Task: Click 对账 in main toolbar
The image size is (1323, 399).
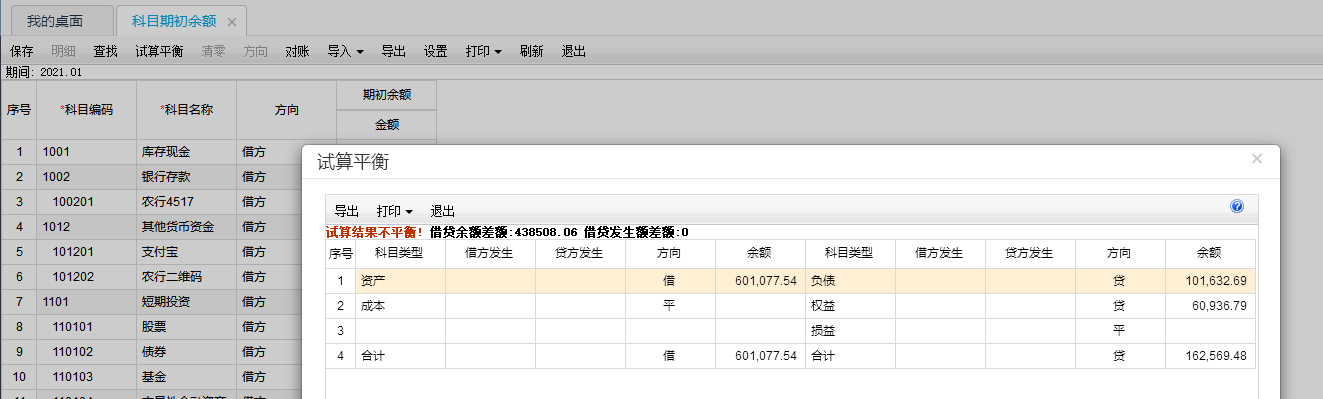Action: pos(297,51)
